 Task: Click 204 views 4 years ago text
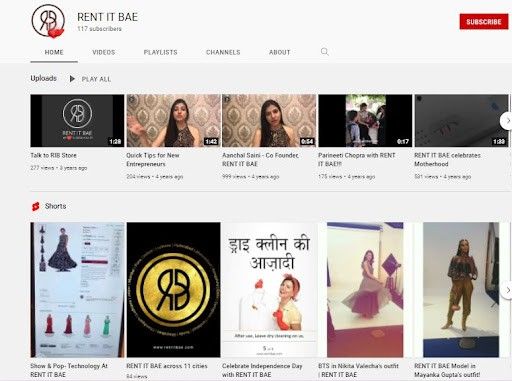click(155, 177)
